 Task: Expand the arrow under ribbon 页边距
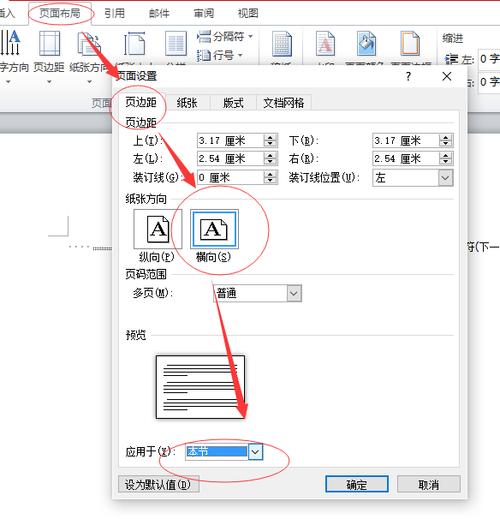pos(49,82)
